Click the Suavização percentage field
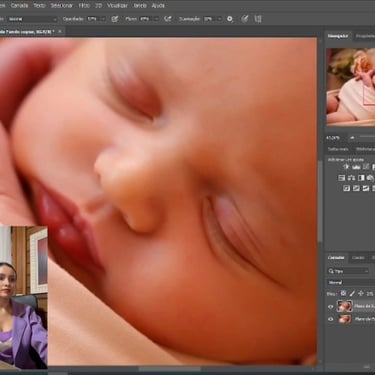375x375 pixels. tap(209, 19)
